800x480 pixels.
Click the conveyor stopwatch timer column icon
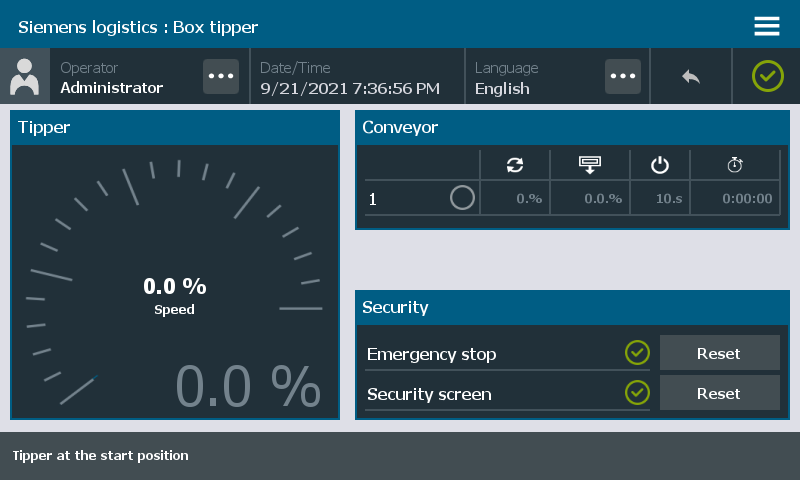735,165
